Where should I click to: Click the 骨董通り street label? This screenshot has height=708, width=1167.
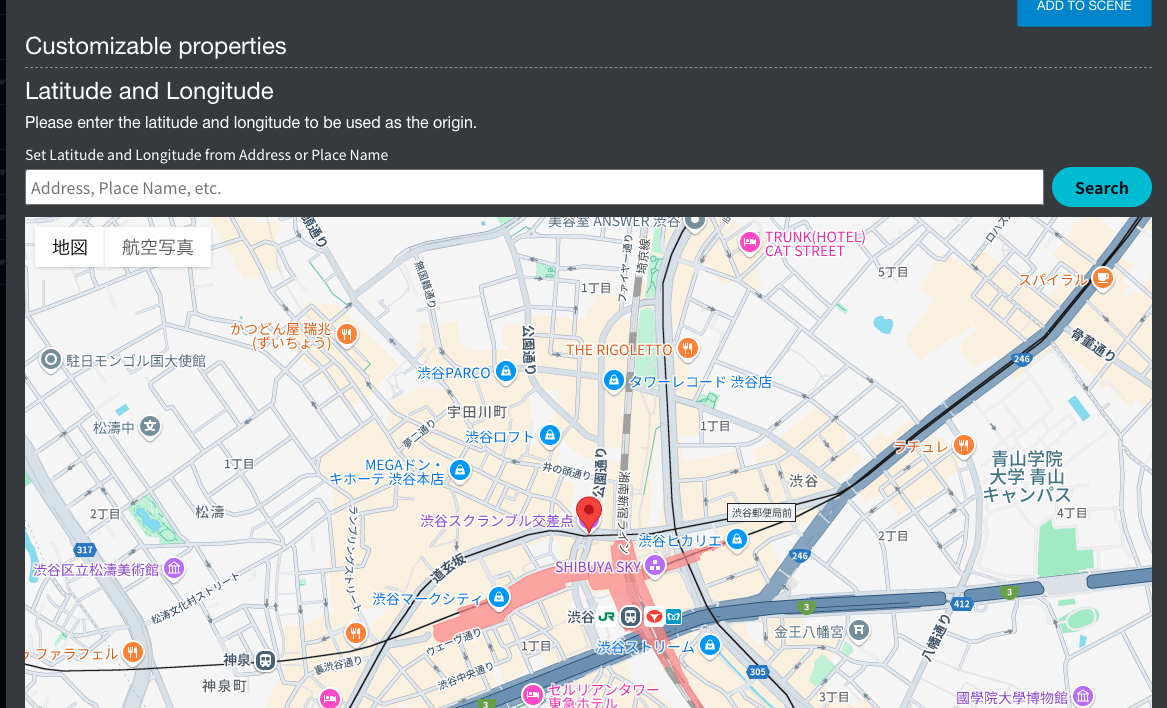[x=1094, y=345]
